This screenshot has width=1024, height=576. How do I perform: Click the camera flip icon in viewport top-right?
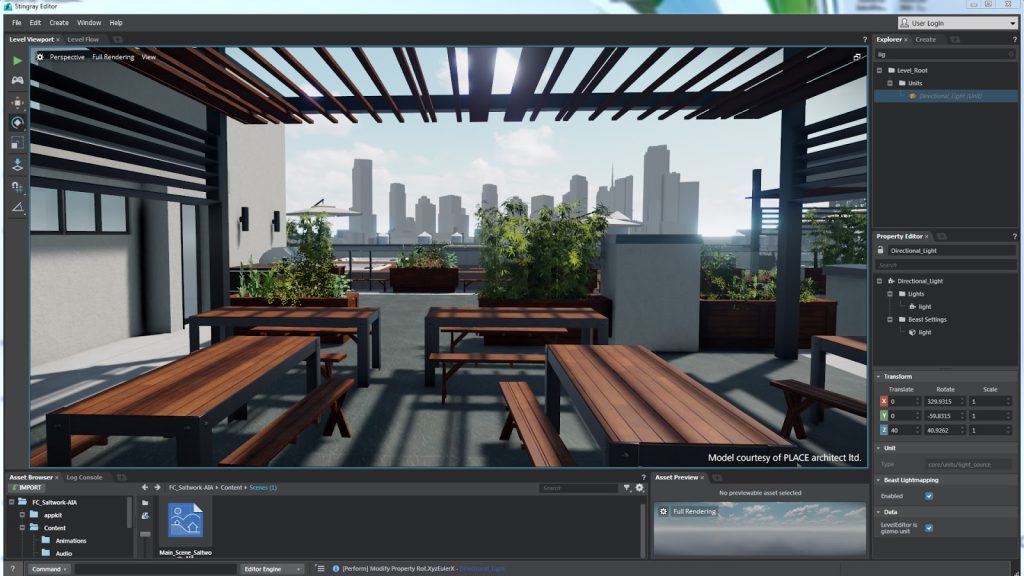tap(855, 59)
